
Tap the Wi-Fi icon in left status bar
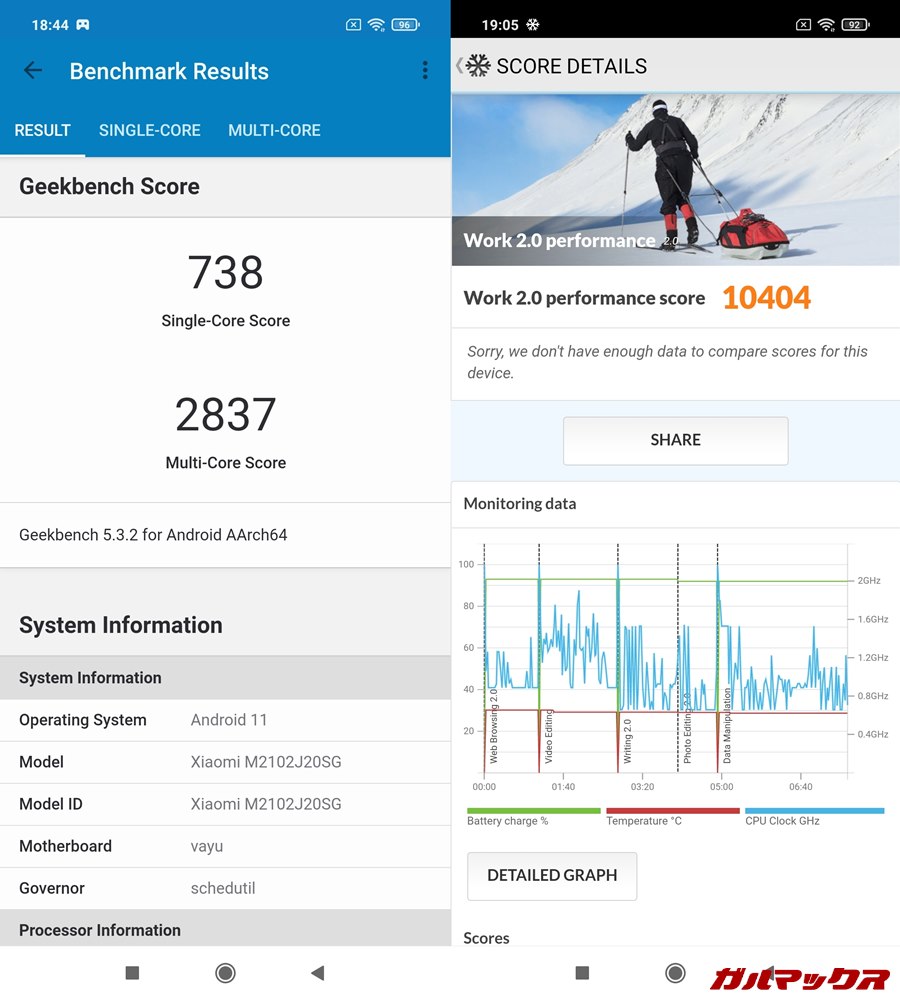(x=376, y=25)
